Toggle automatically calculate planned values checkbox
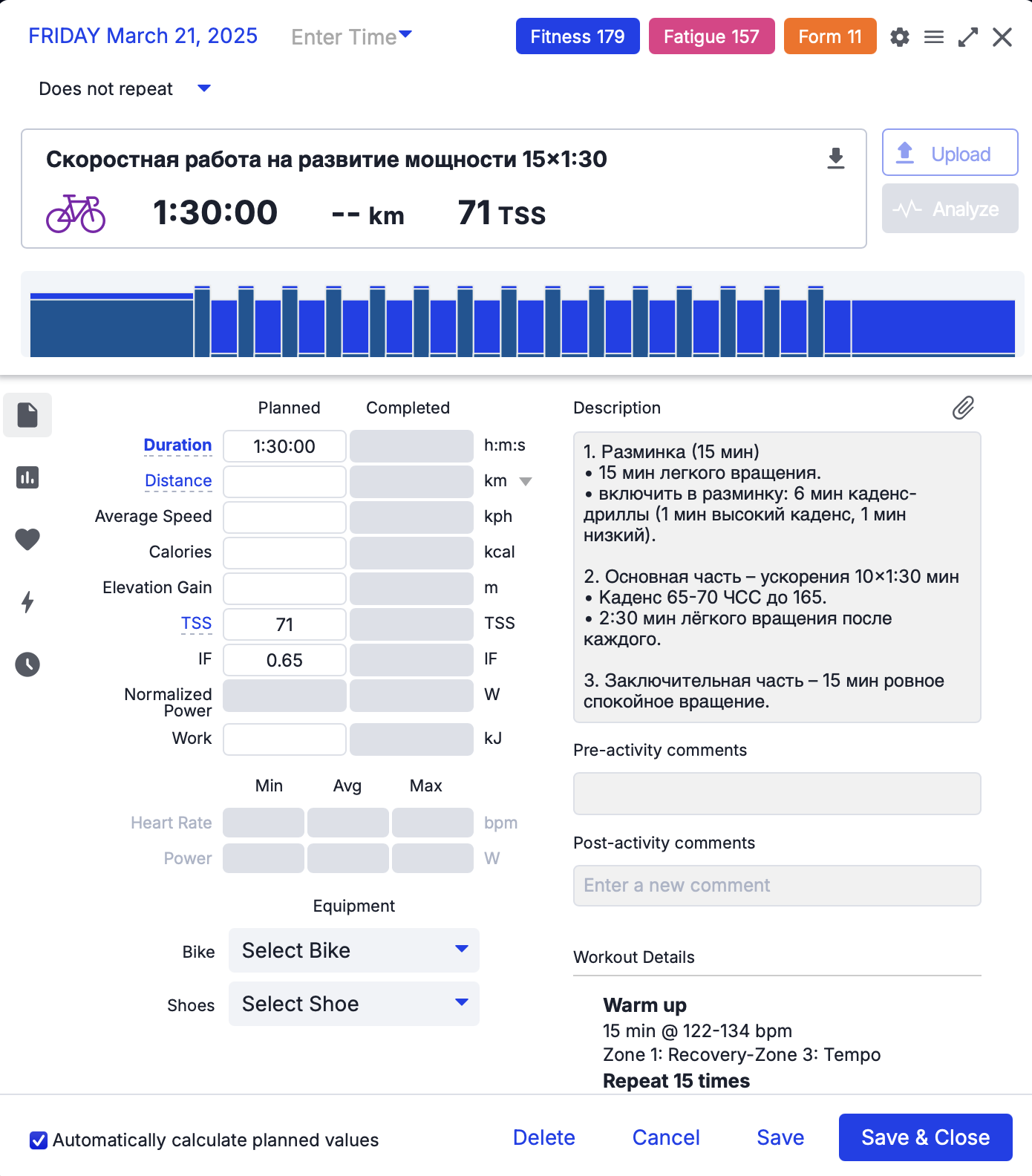 tap(39, 1140)
